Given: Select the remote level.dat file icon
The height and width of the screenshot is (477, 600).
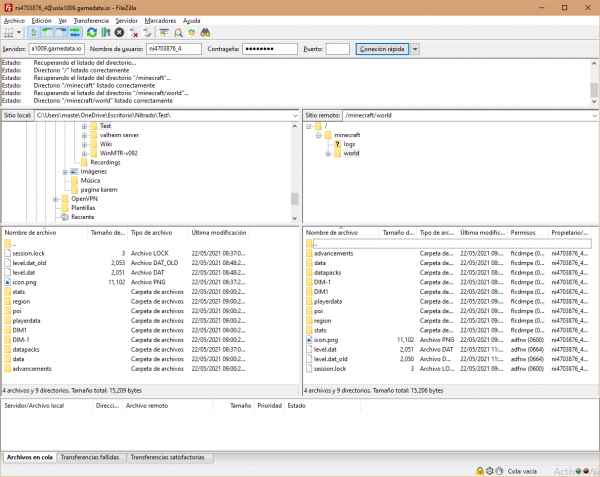Looking at the screenshot, I should [309, 349].
